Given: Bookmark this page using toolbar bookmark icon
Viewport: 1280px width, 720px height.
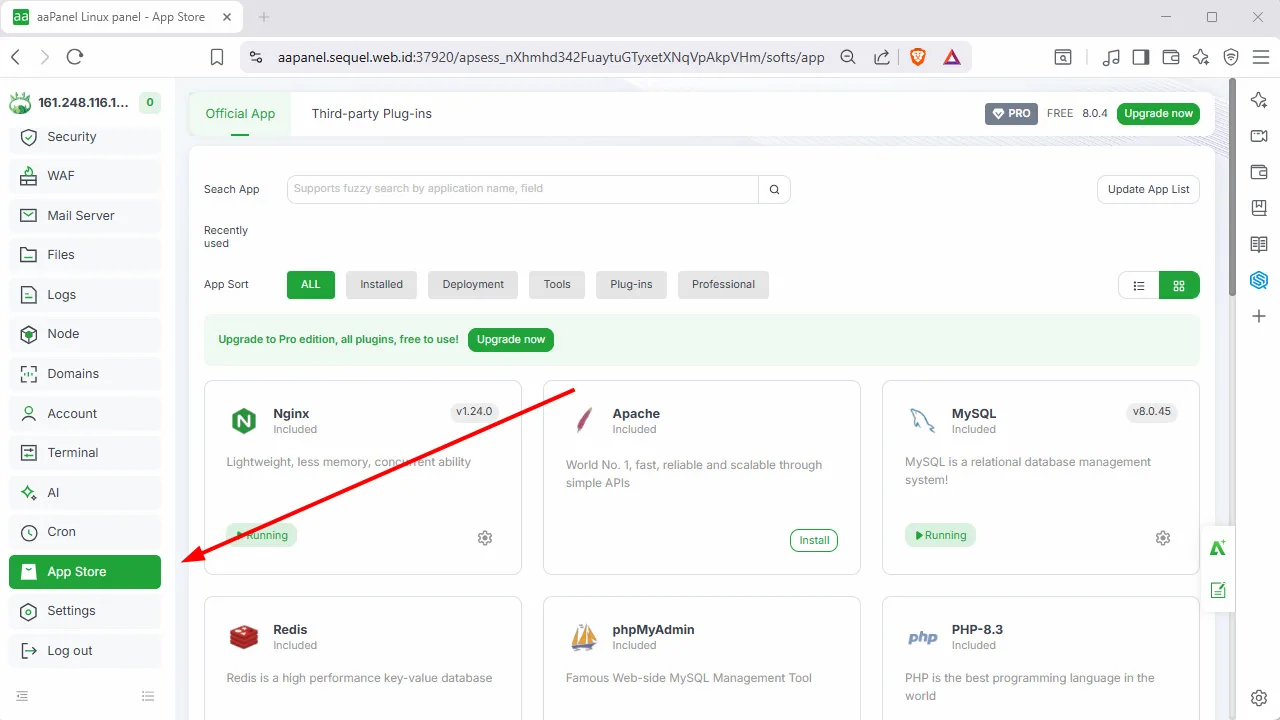Looking at the screenshot, I should [x=217, y=57].
